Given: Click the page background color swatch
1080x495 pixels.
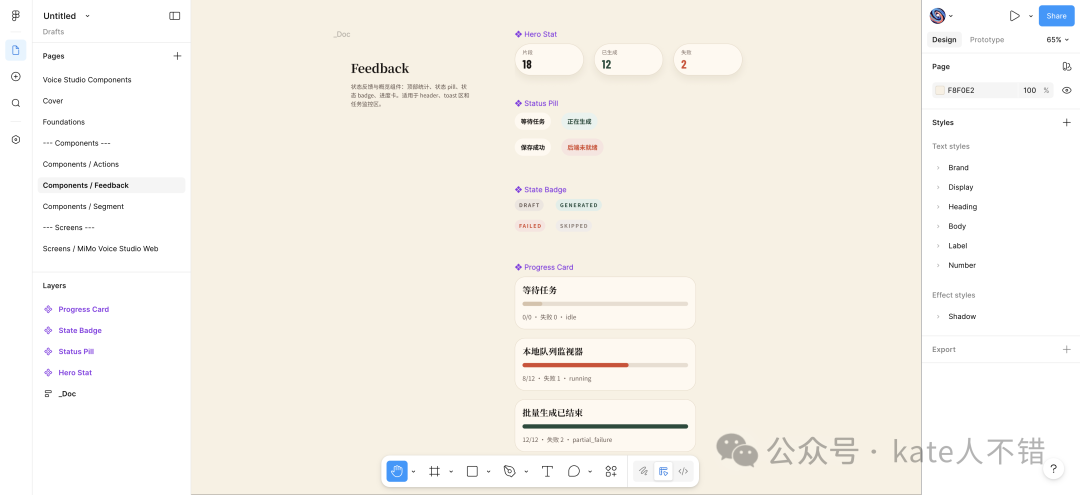Looking at the screenshot, I should 939,90.
